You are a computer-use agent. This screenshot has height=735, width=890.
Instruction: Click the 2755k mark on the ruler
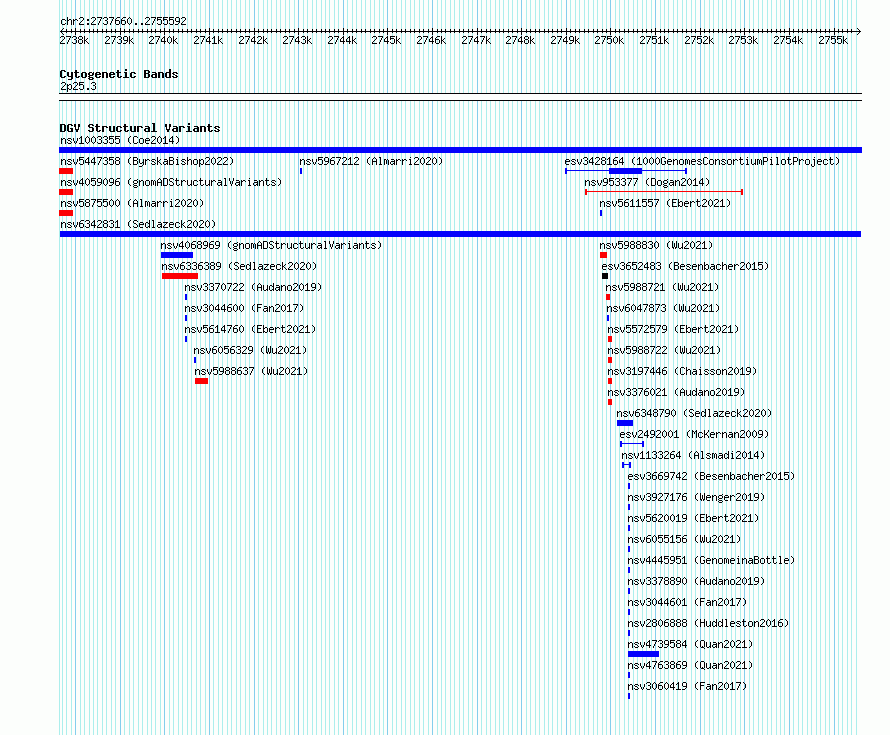click(x=833, y=40)
